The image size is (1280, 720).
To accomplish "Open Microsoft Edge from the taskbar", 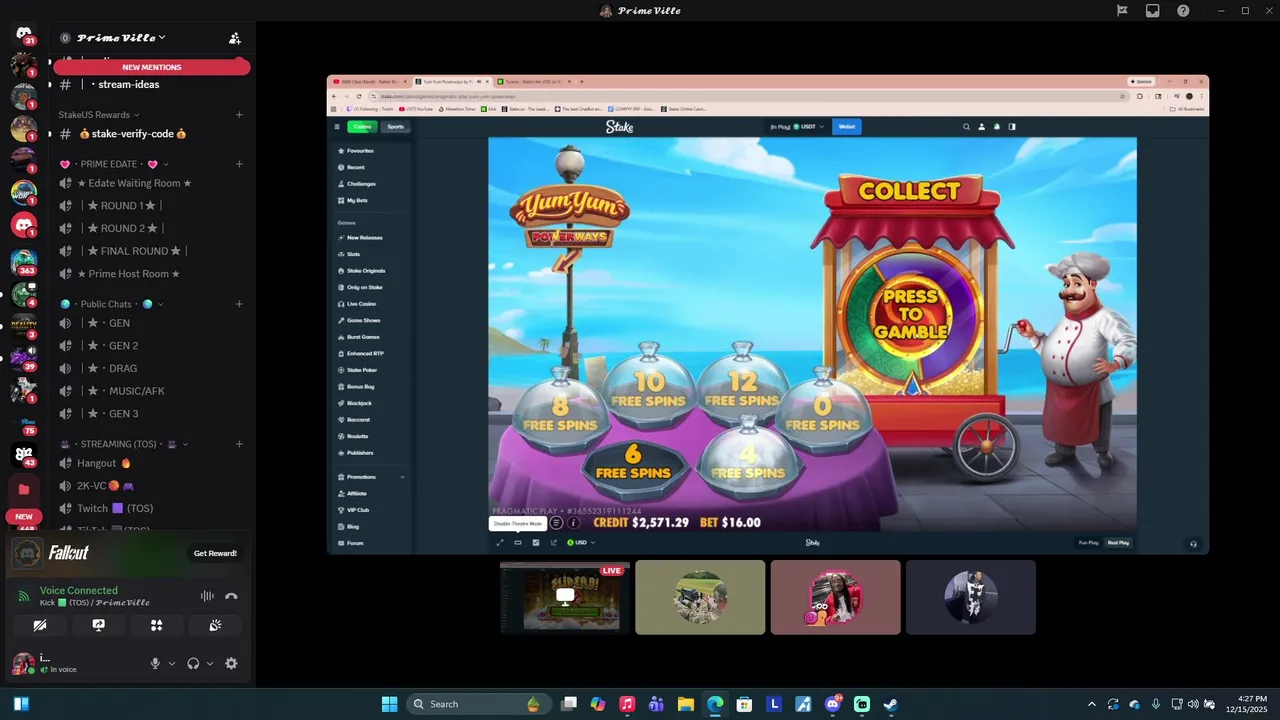I will [715, 704].
